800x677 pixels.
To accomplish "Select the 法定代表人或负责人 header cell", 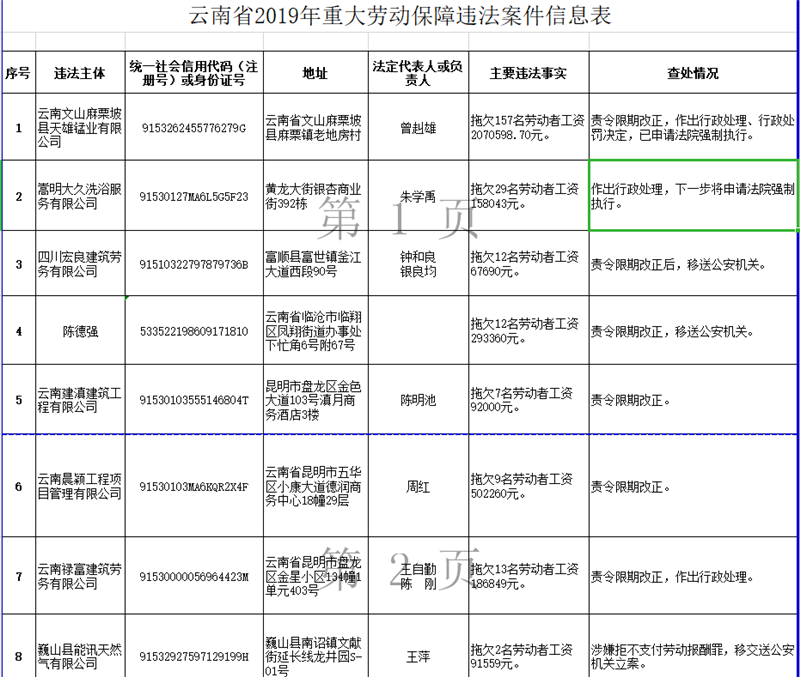I will 418,73.
